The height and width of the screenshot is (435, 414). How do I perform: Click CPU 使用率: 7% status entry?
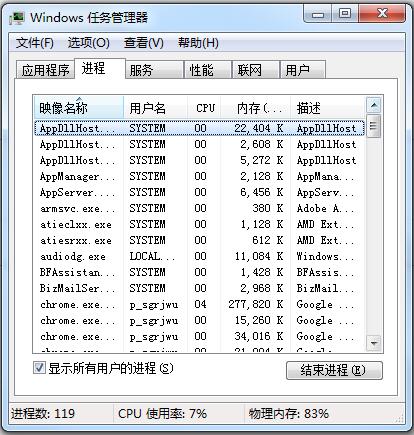pyautogui.click(x=162, y=414)
